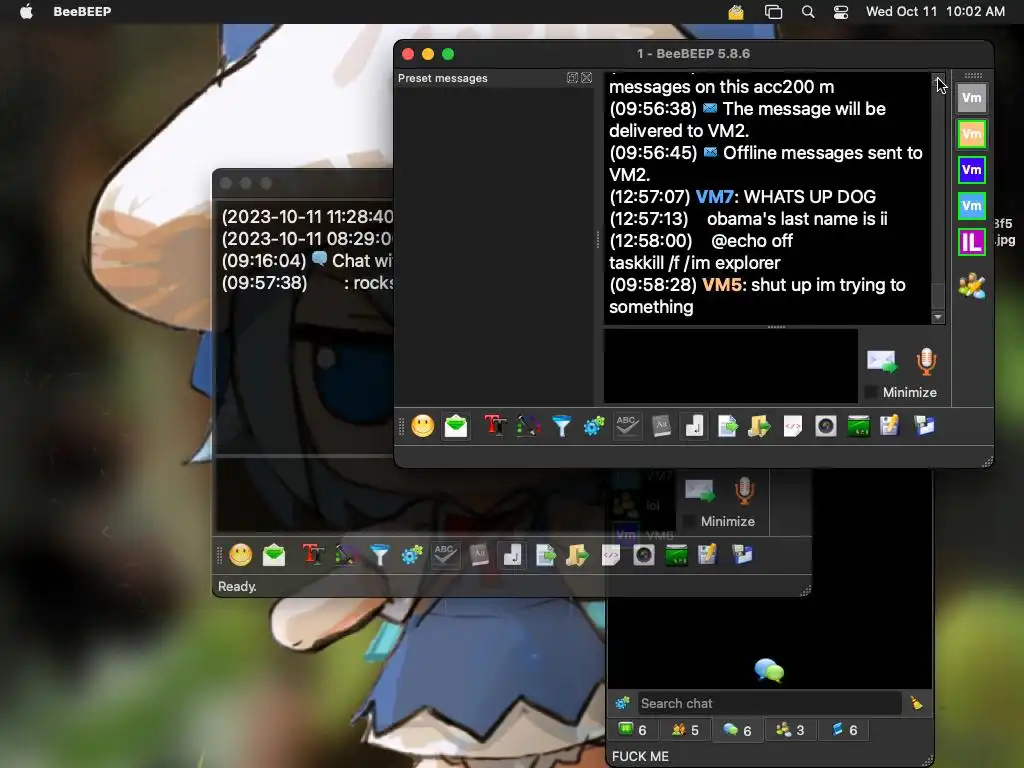Switch to the blue scroll tab showing 6

tap(844, 729)
